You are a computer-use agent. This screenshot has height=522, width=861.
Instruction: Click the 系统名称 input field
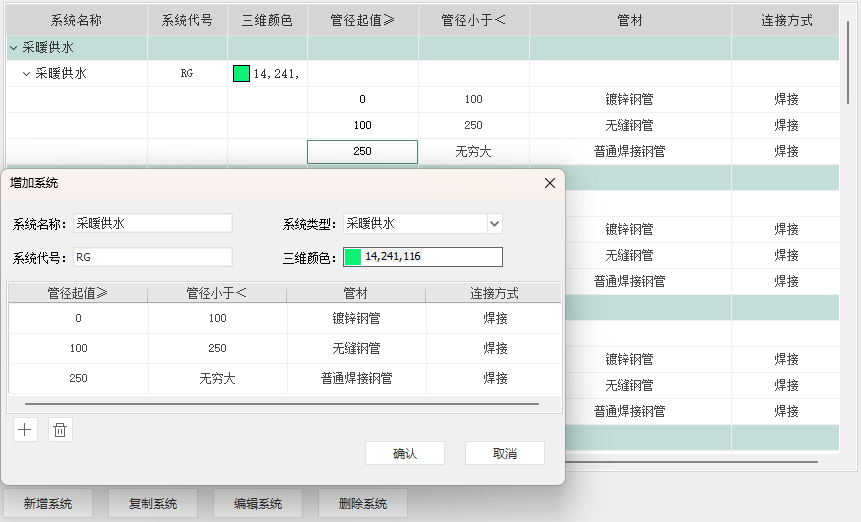click(153, 223)
